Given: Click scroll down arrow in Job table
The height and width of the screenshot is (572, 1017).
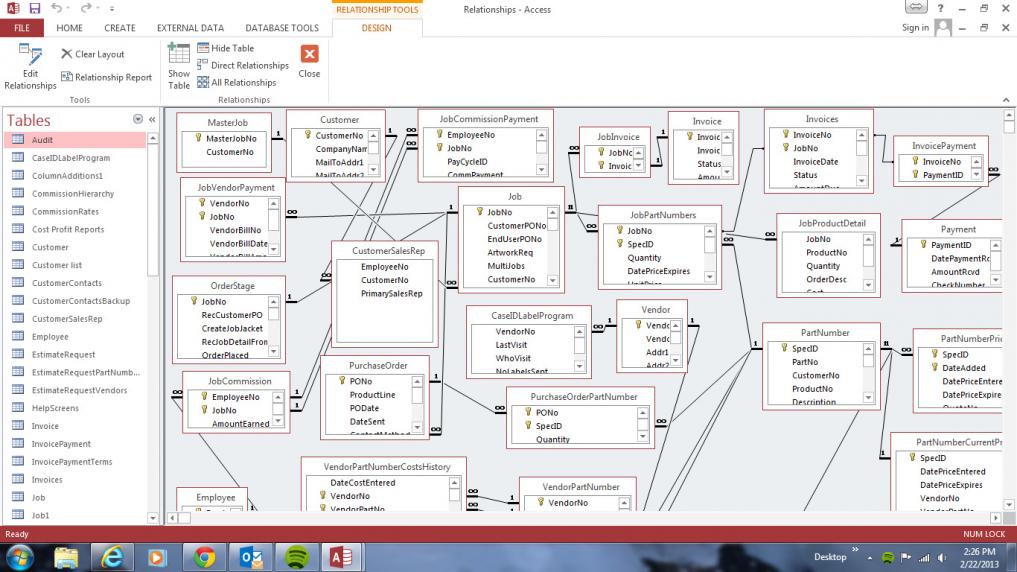Looking at the screenshot, I should pyautogui.click(x=553, y=281).
